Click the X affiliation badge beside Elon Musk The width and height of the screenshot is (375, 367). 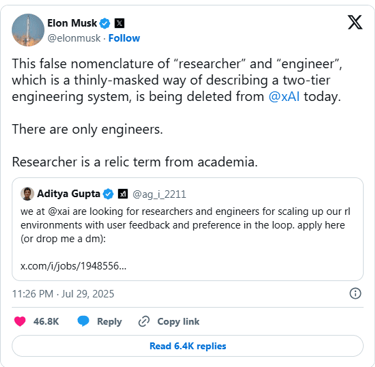119,23
